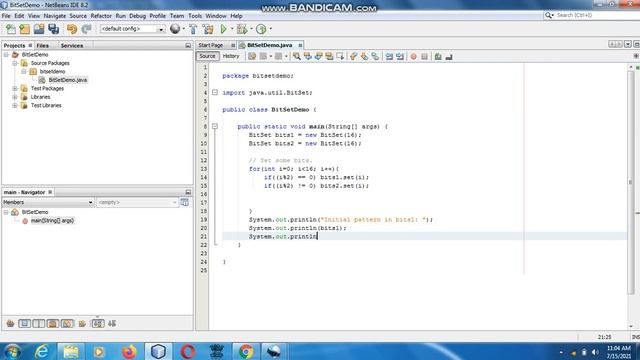
Task: Click the History view button
Action: 231,56
